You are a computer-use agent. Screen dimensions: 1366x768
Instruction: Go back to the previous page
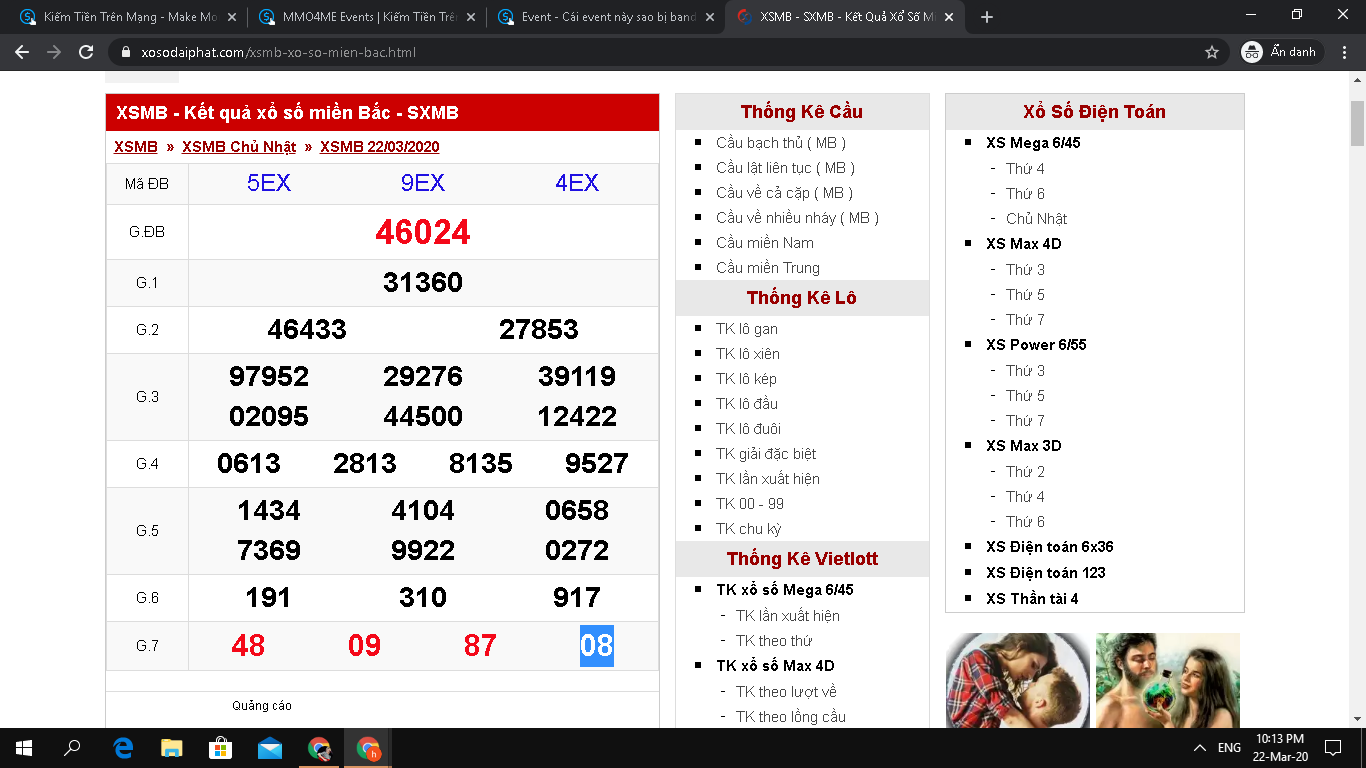coord(22,52)
